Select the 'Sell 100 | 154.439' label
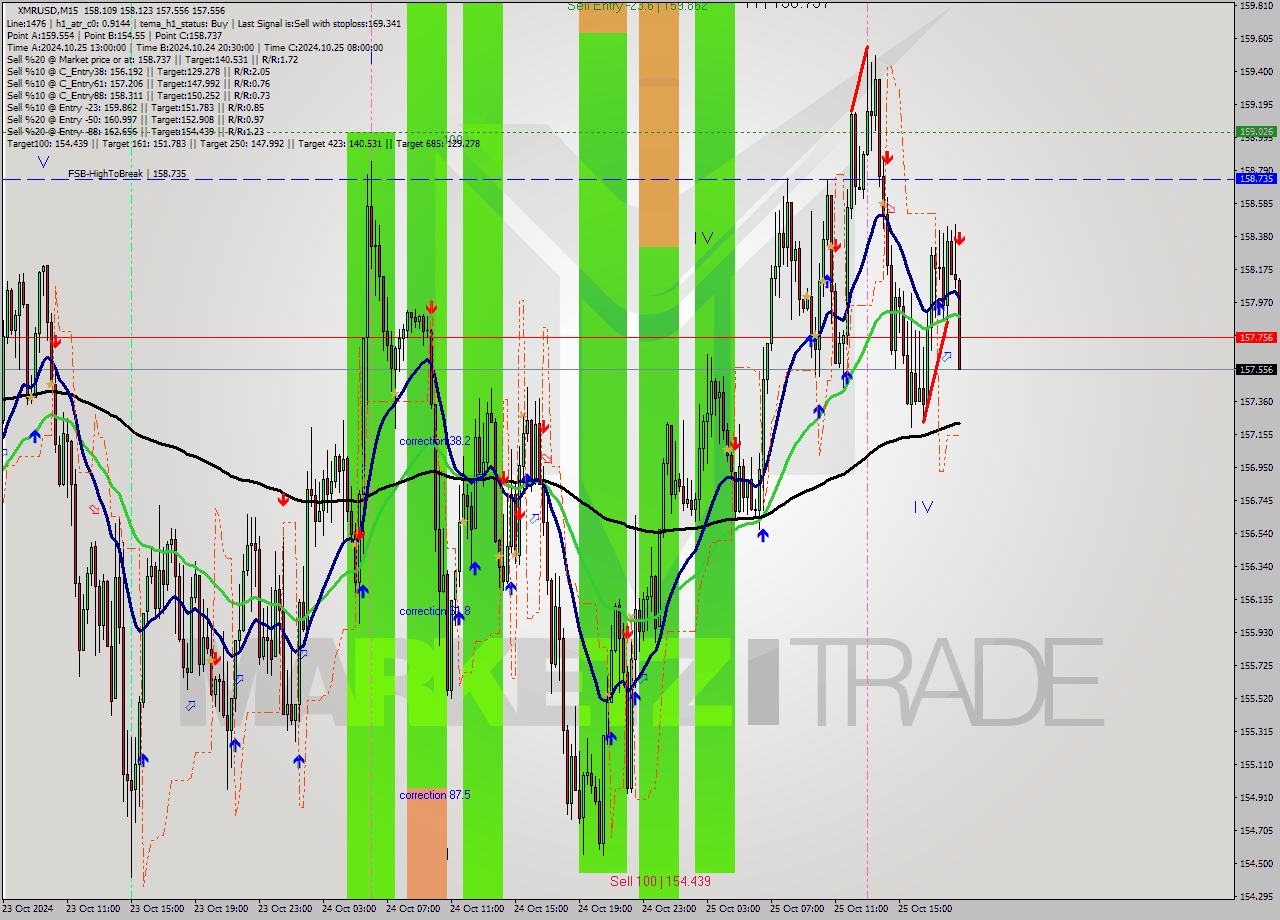 pos(660,881)
